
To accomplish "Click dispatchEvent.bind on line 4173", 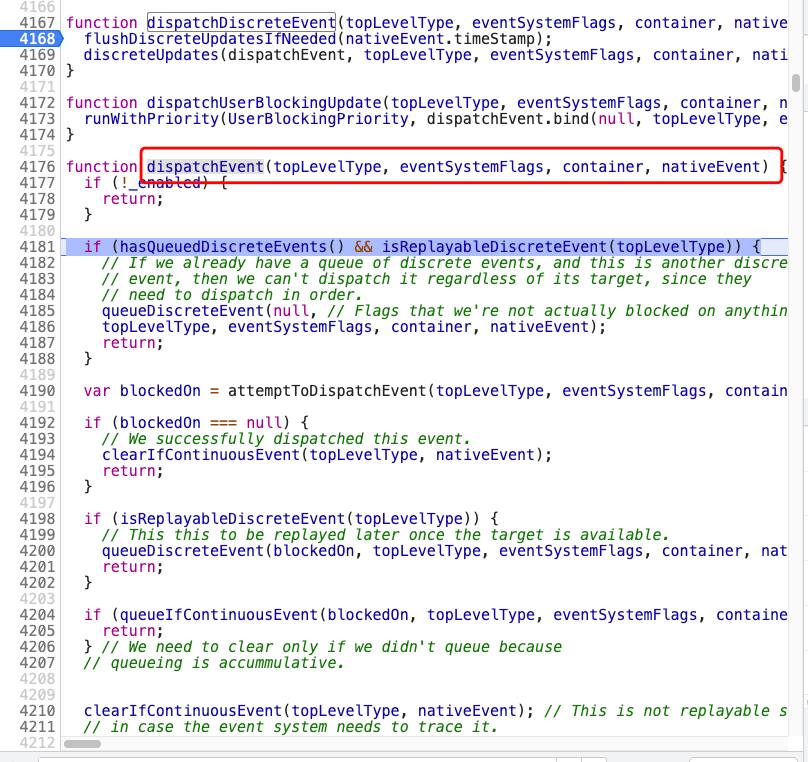I will click(x=508, y=118).
